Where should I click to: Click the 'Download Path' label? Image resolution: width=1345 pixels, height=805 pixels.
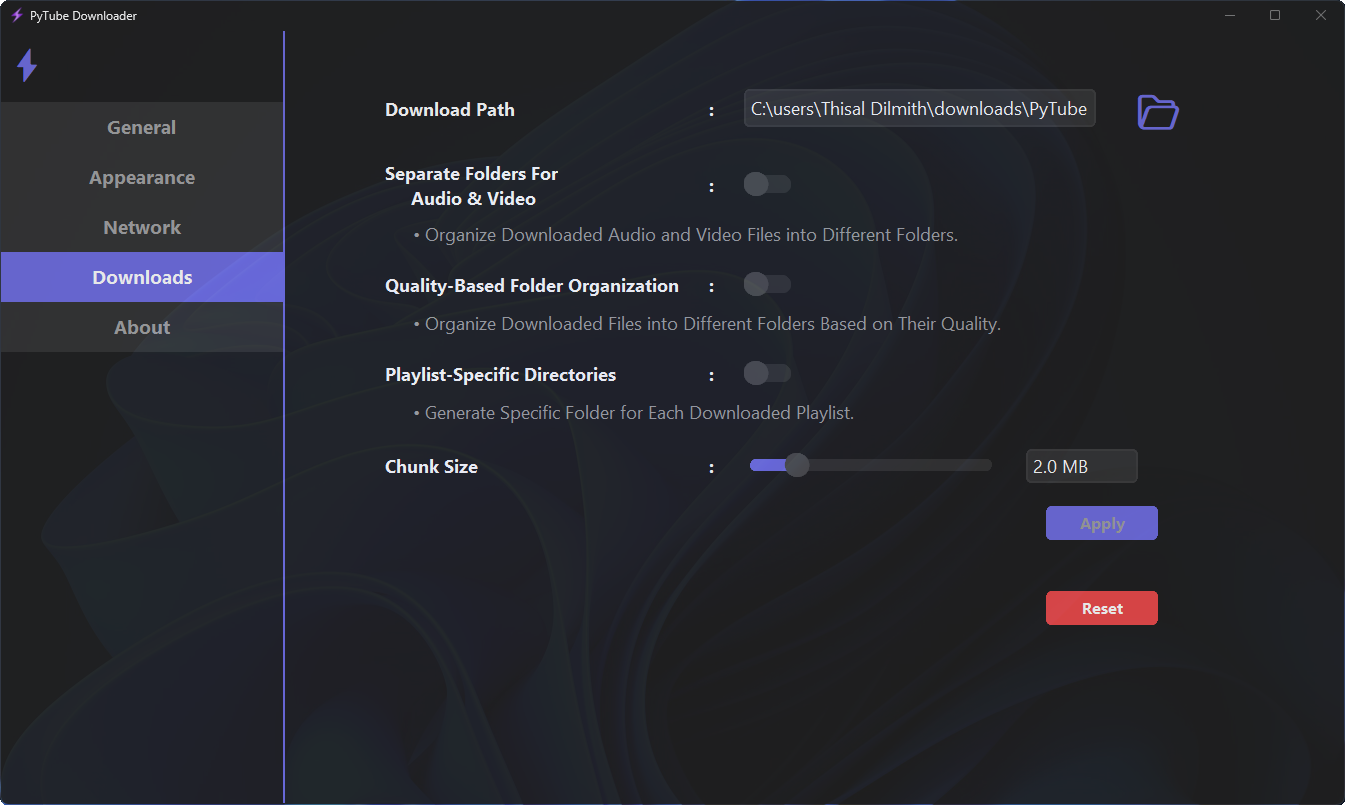(450, 110)
